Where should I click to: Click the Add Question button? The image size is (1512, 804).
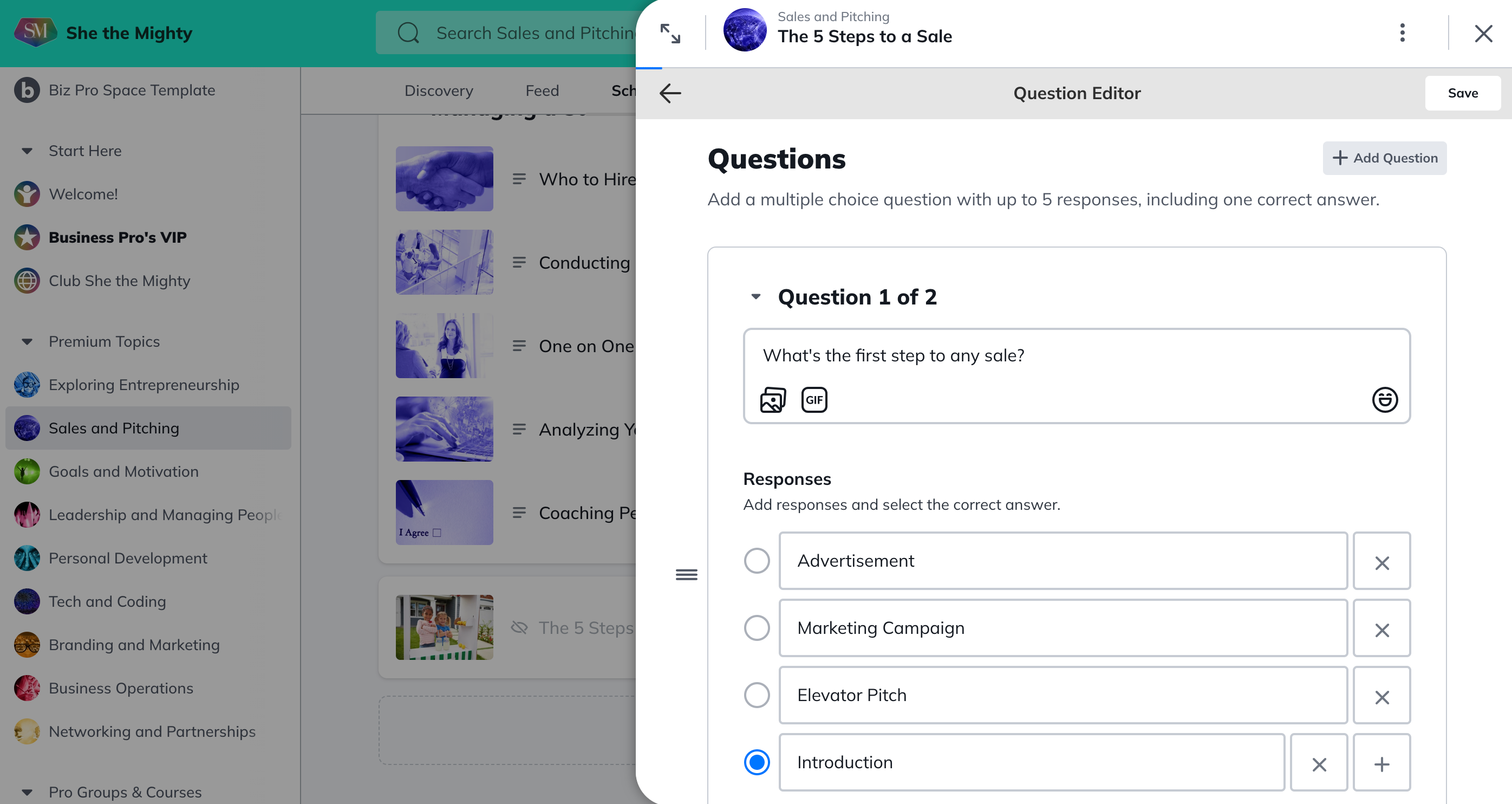click(1384, 158)
